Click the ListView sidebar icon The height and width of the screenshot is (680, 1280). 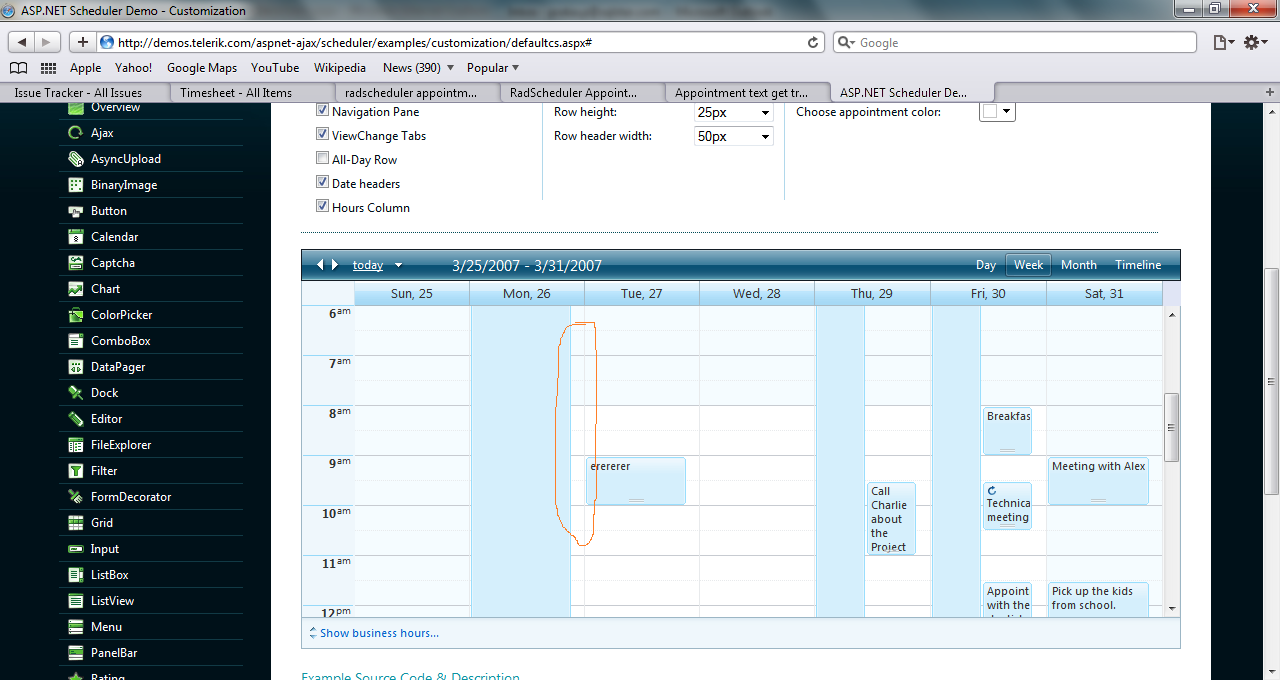(75, 601)
